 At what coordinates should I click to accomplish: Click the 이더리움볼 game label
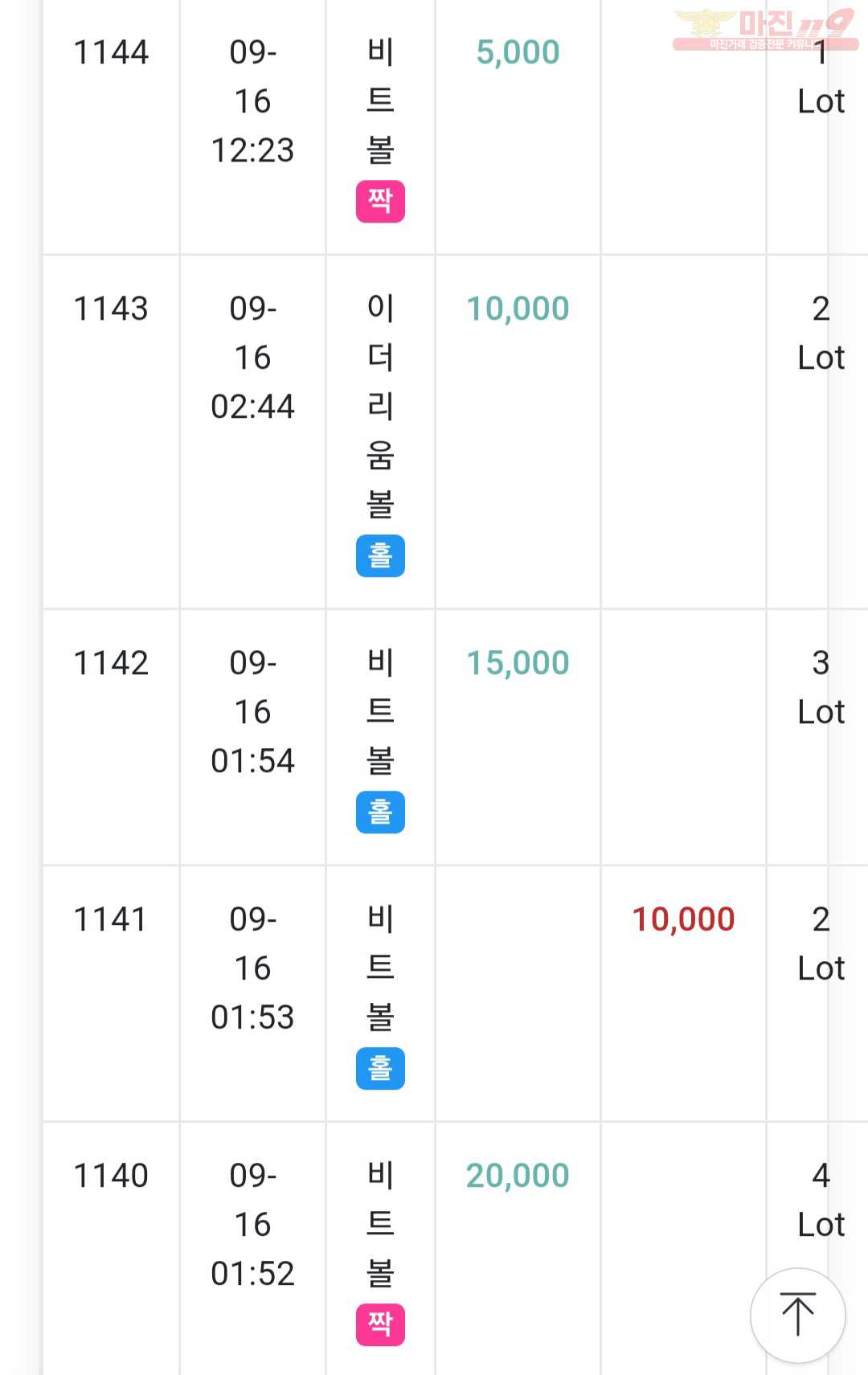(380, 406)
